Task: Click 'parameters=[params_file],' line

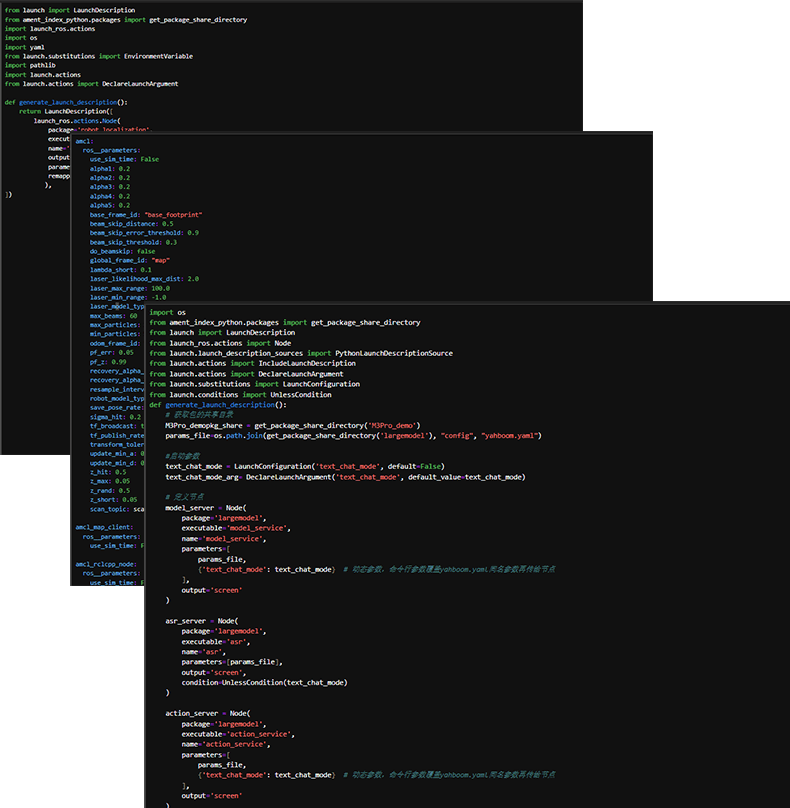Action: (232, 662)
